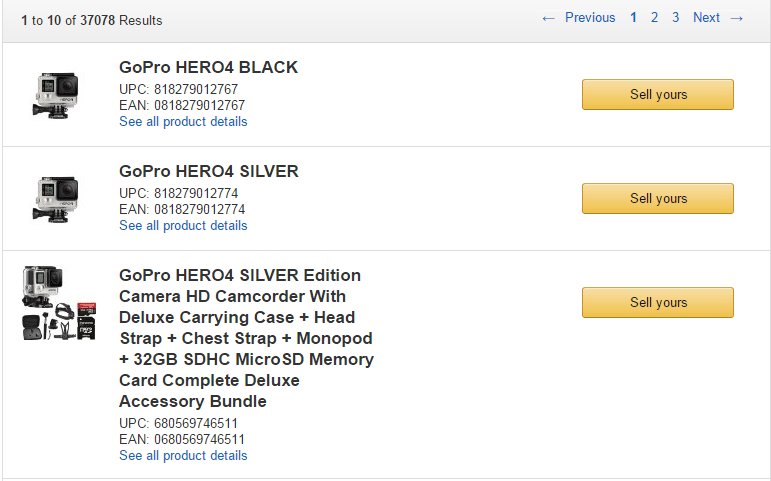Sell yours for the Deluxe Accessory Bundle
Screen dimensions: 771x481
(658, 302)
